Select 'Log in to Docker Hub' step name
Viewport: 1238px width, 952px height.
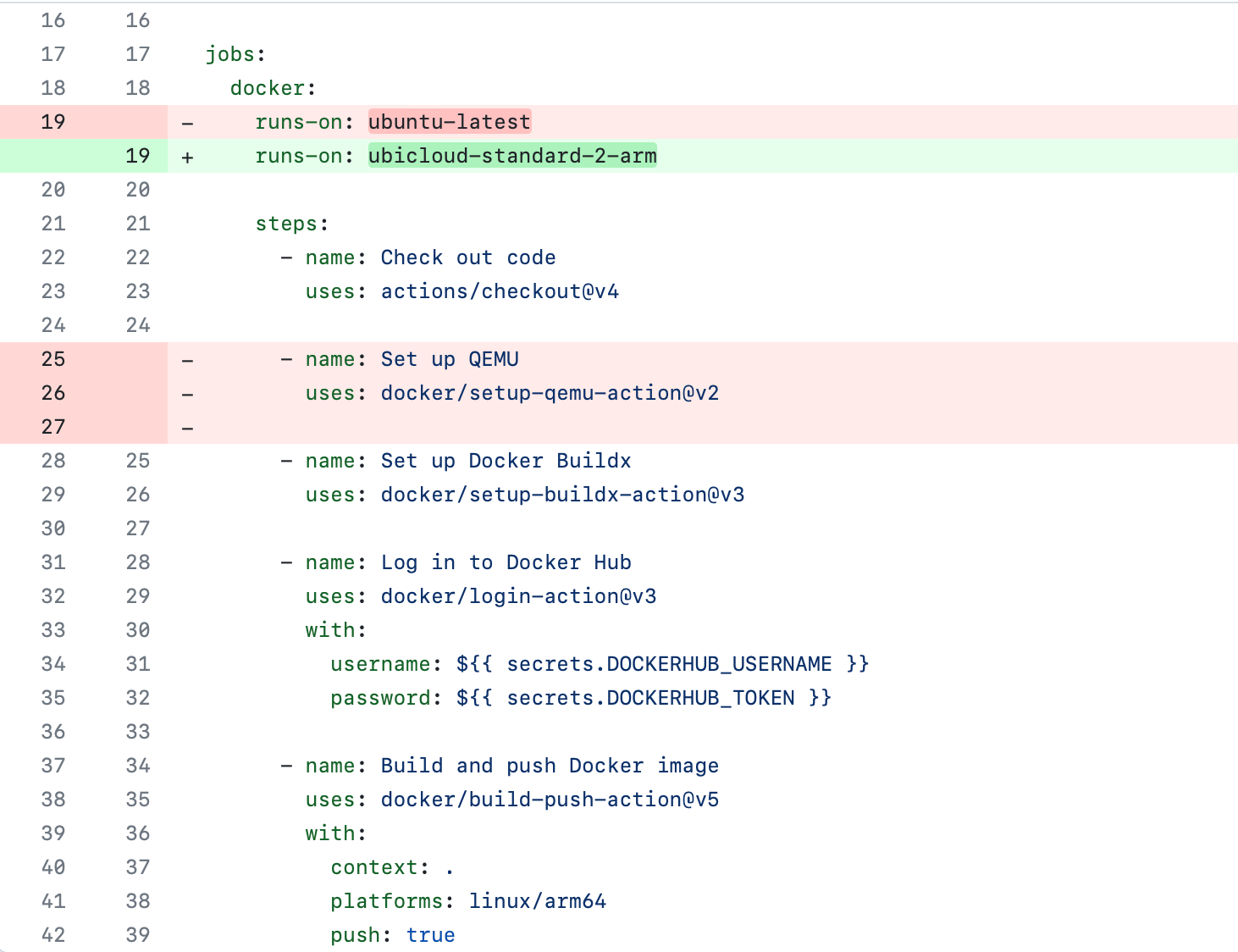click(x=506, y=562)
